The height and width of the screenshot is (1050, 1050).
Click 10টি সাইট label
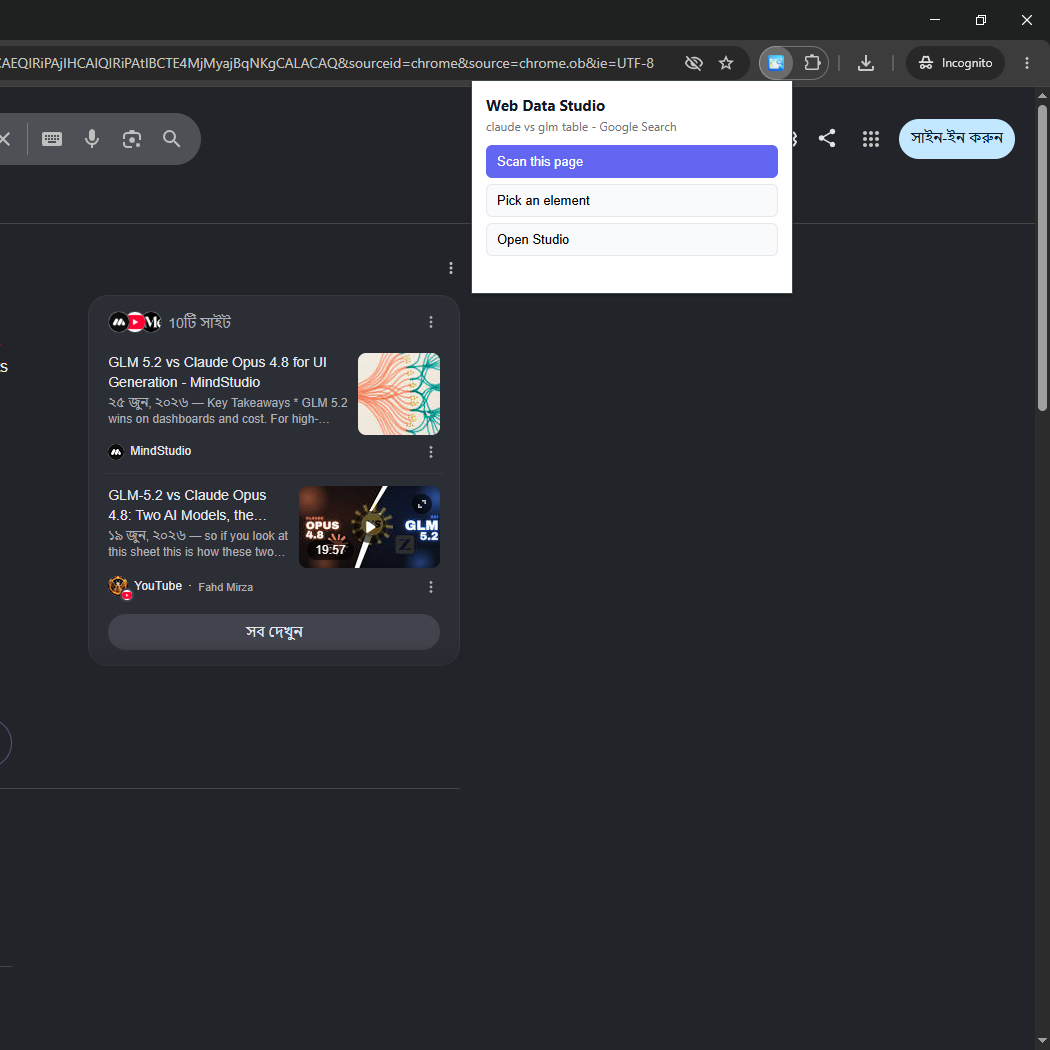coord(200,322)
